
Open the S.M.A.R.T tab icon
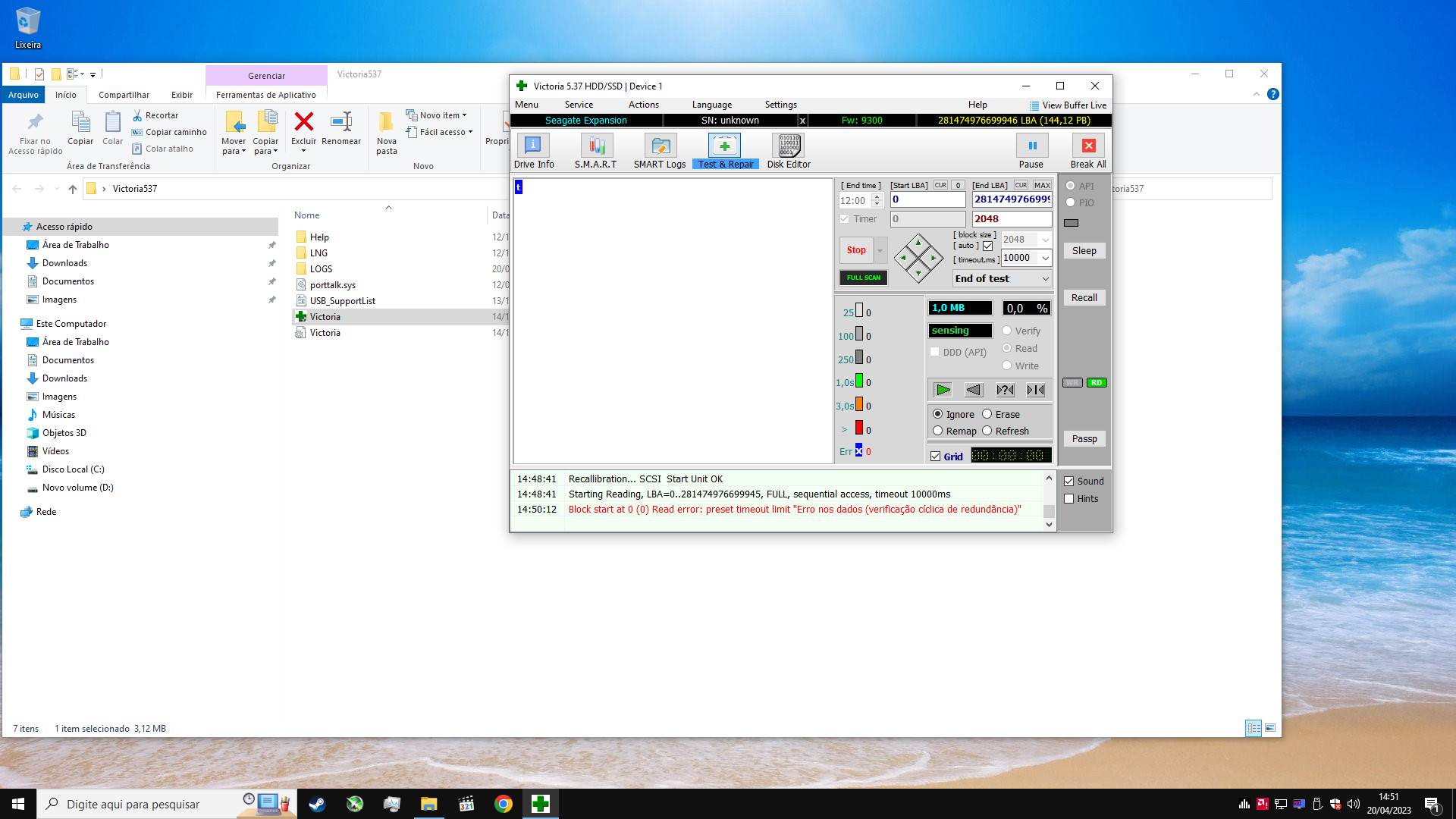(x=596, y=145)
